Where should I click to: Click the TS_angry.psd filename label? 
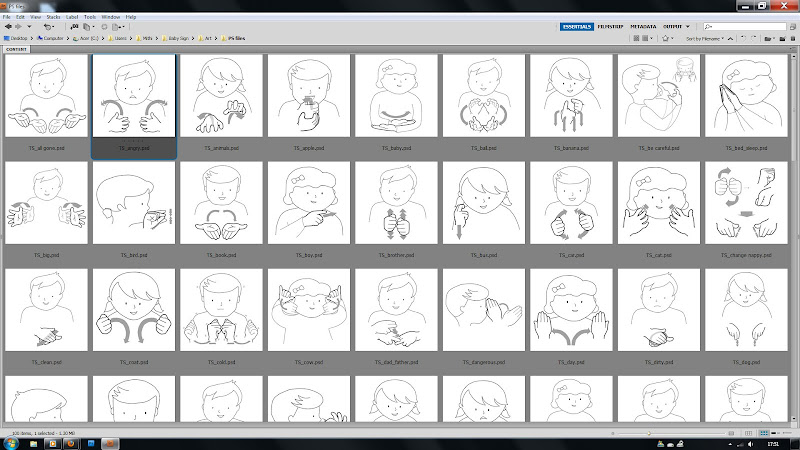134,148
